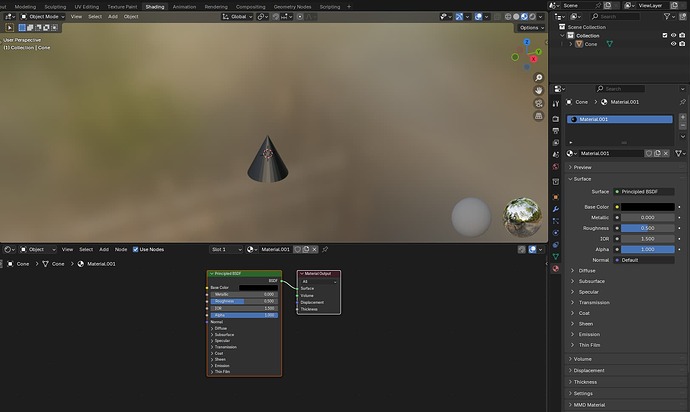Switch to orthographic view grid icon
The height and width of the screenshot is (412, 690).
(538, 116)
